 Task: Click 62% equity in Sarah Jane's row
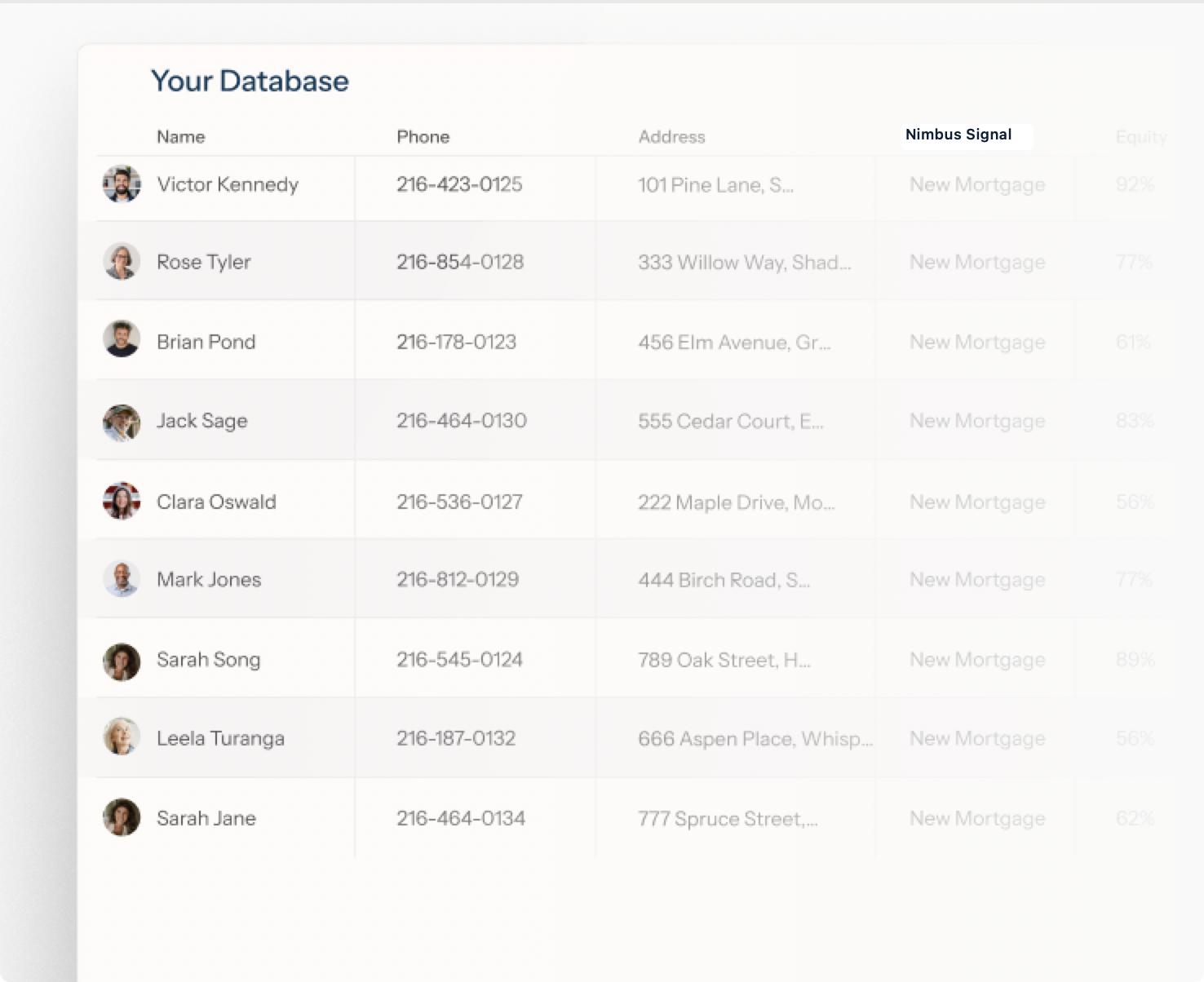click(1135, 819)
